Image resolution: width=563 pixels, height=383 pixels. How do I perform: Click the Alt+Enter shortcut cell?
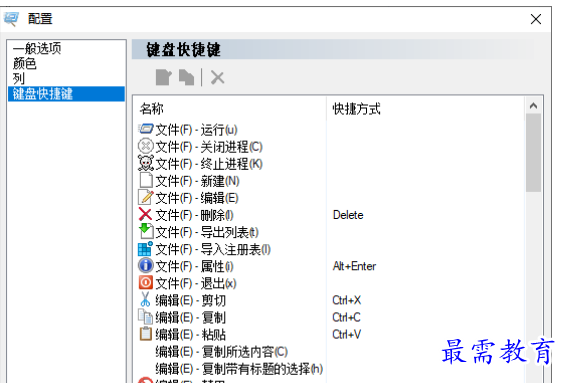(354, 266)
